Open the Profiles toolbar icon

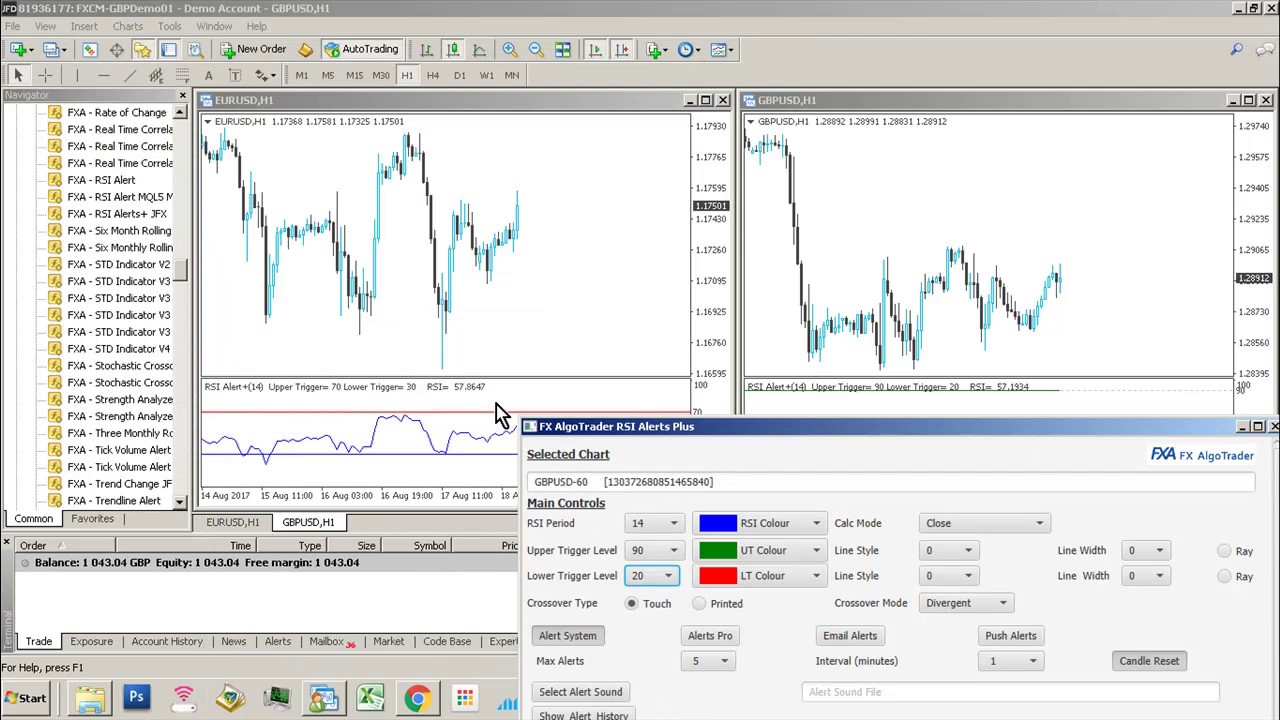(53, 49)
